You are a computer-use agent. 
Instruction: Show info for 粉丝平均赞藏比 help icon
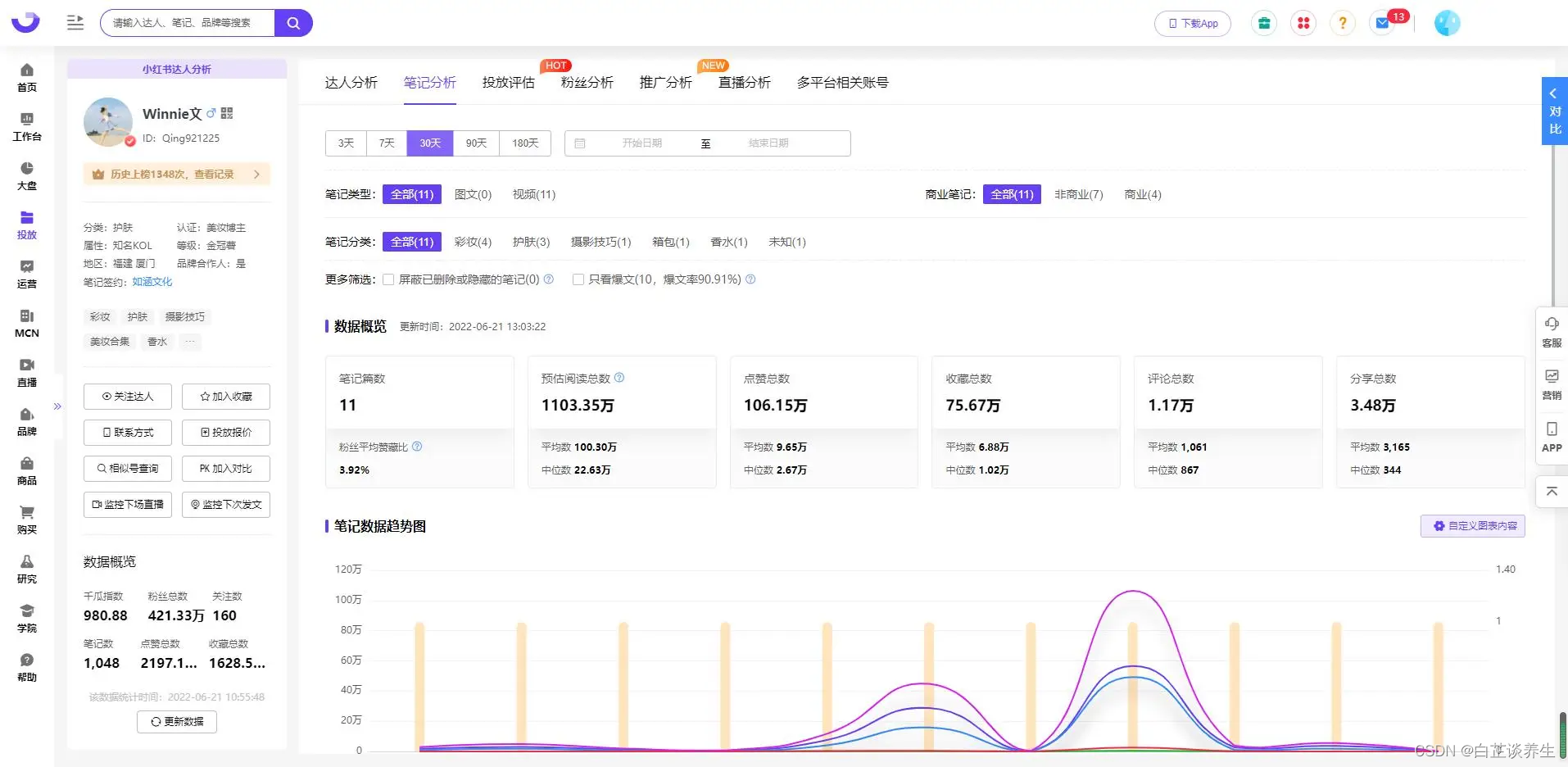click(417, 447)
